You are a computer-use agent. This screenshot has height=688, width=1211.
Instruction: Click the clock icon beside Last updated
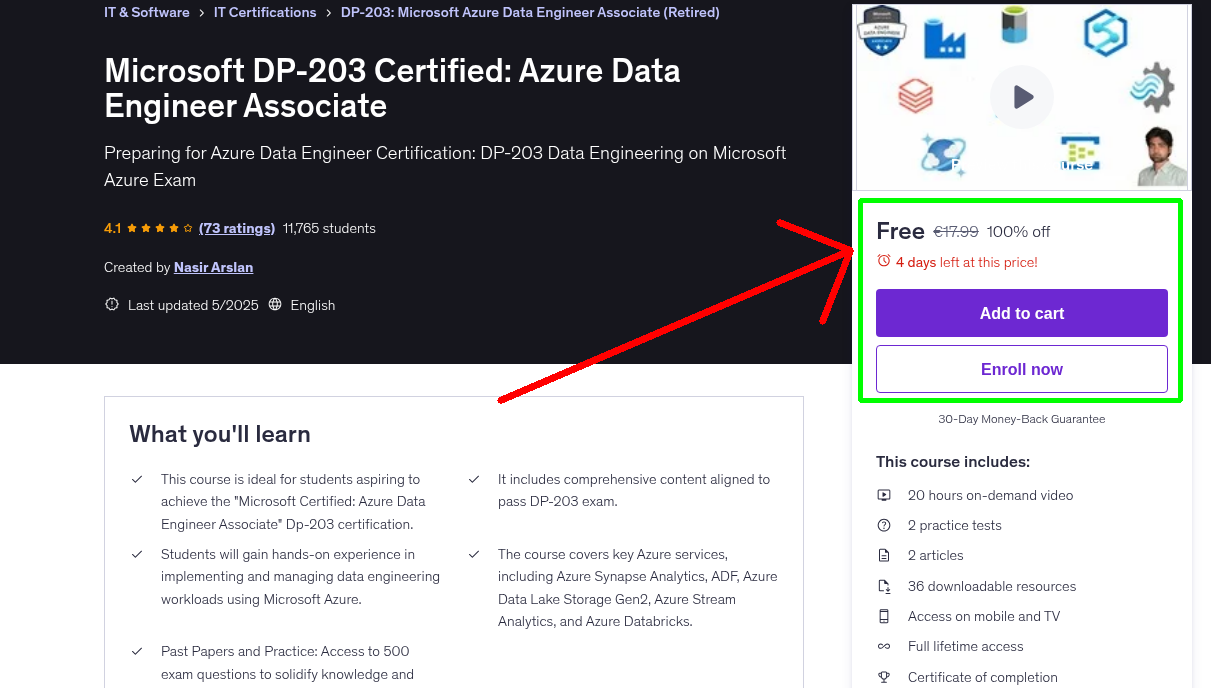pos(111,305)
